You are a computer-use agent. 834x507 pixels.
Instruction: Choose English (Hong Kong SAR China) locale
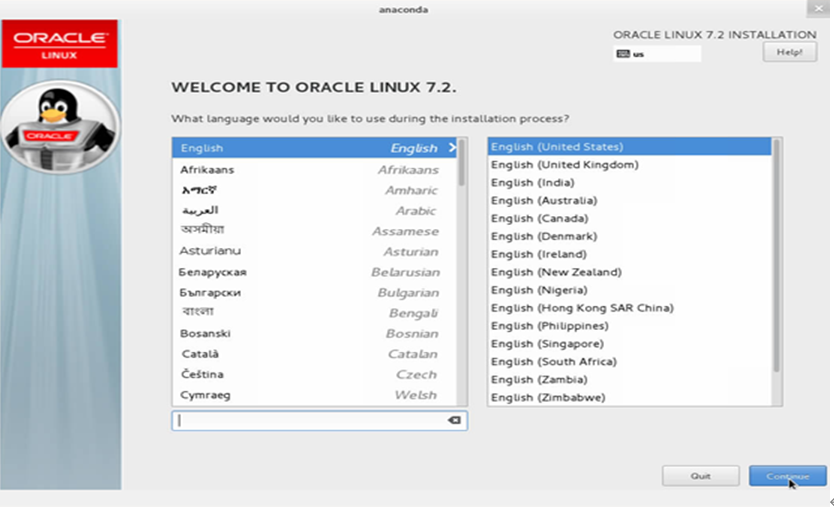pos(630,308)
